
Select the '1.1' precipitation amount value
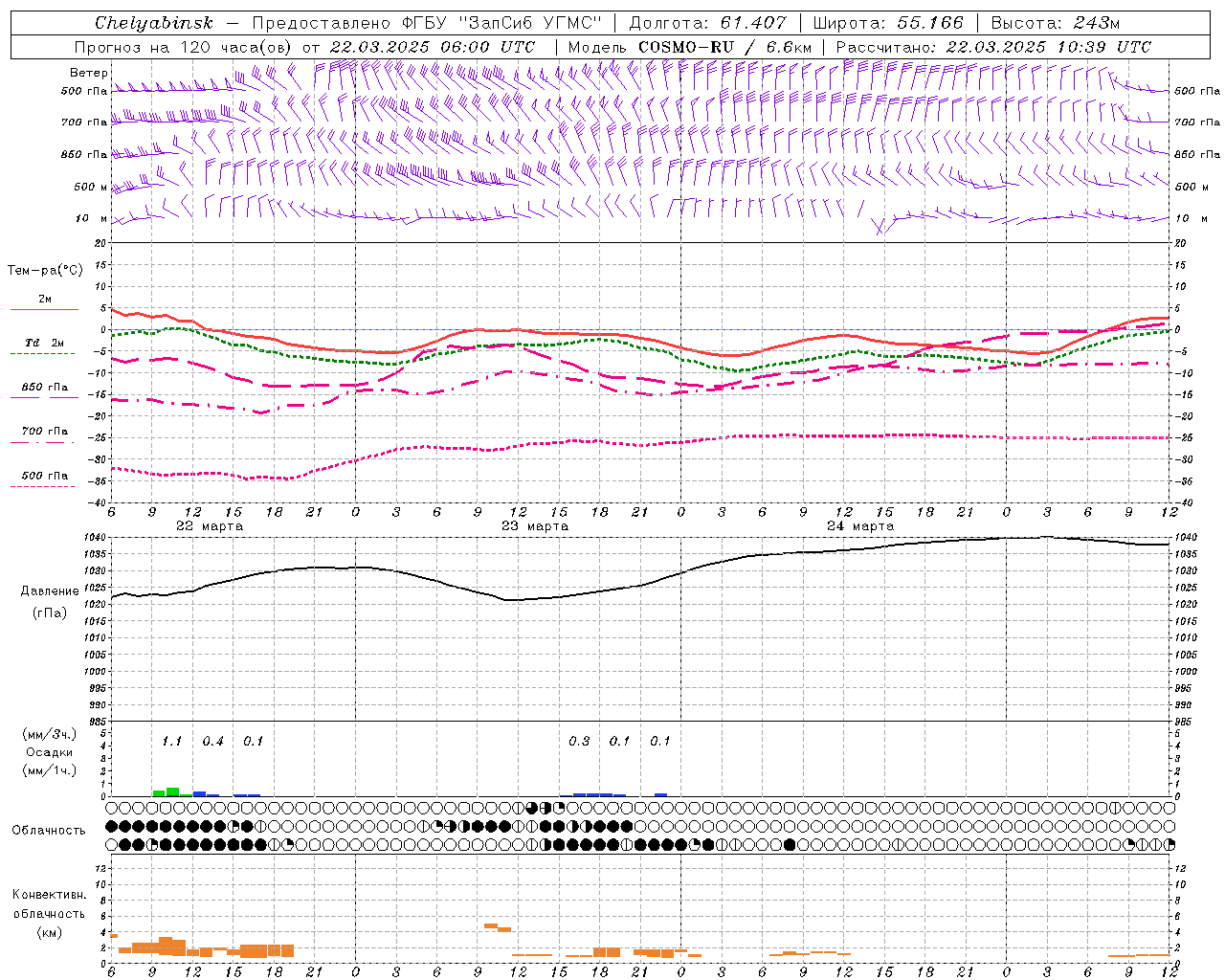tap(171, 742)
